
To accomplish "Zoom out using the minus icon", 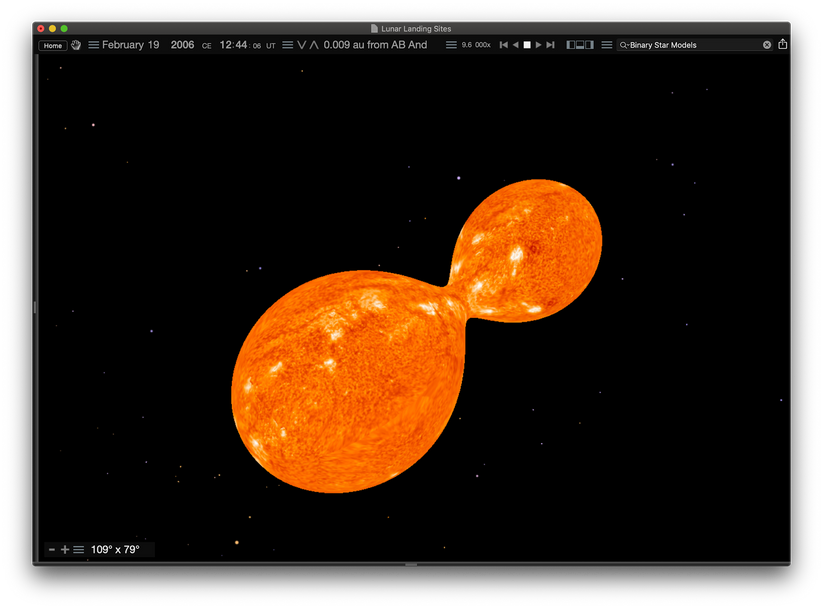I will pyautogui.click(x=51, y=549).
